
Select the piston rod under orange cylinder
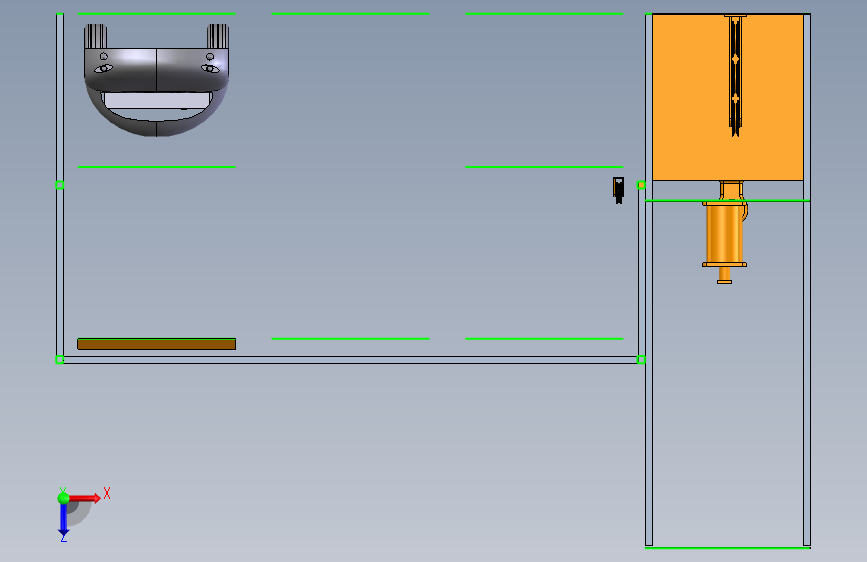724,275
